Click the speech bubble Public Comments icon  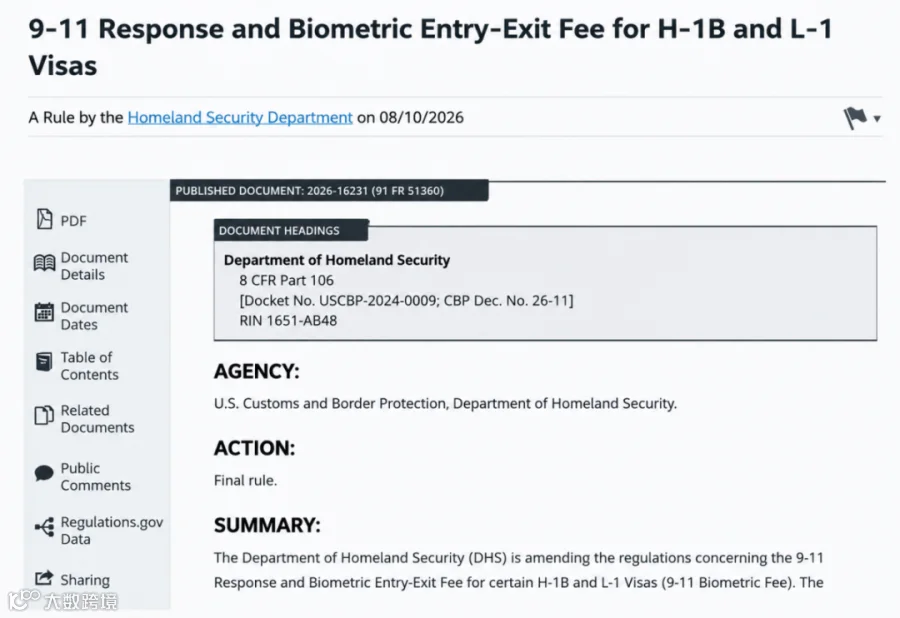[44, 473]
